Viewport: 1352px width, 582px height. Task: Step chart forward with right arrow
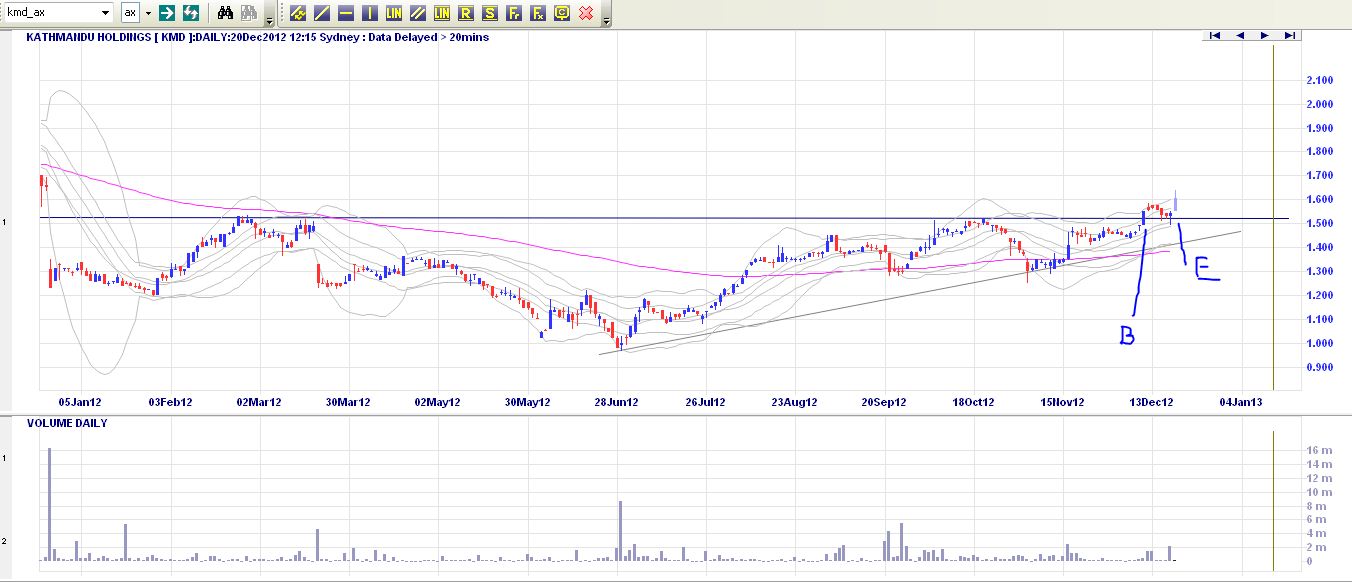click(1264, 35)
